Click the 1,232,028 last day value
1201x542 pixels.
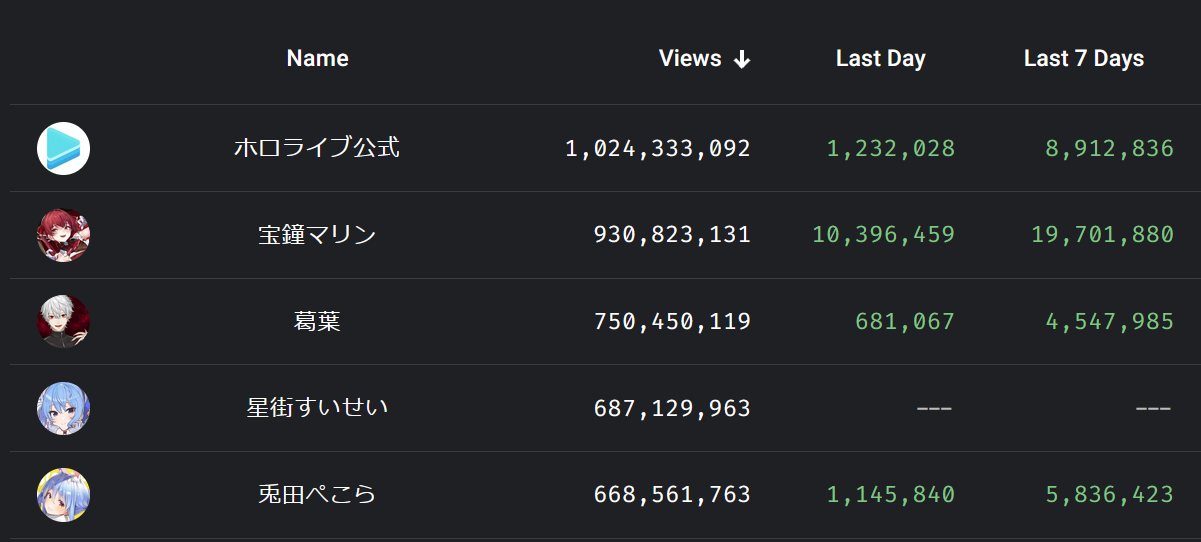891,149
